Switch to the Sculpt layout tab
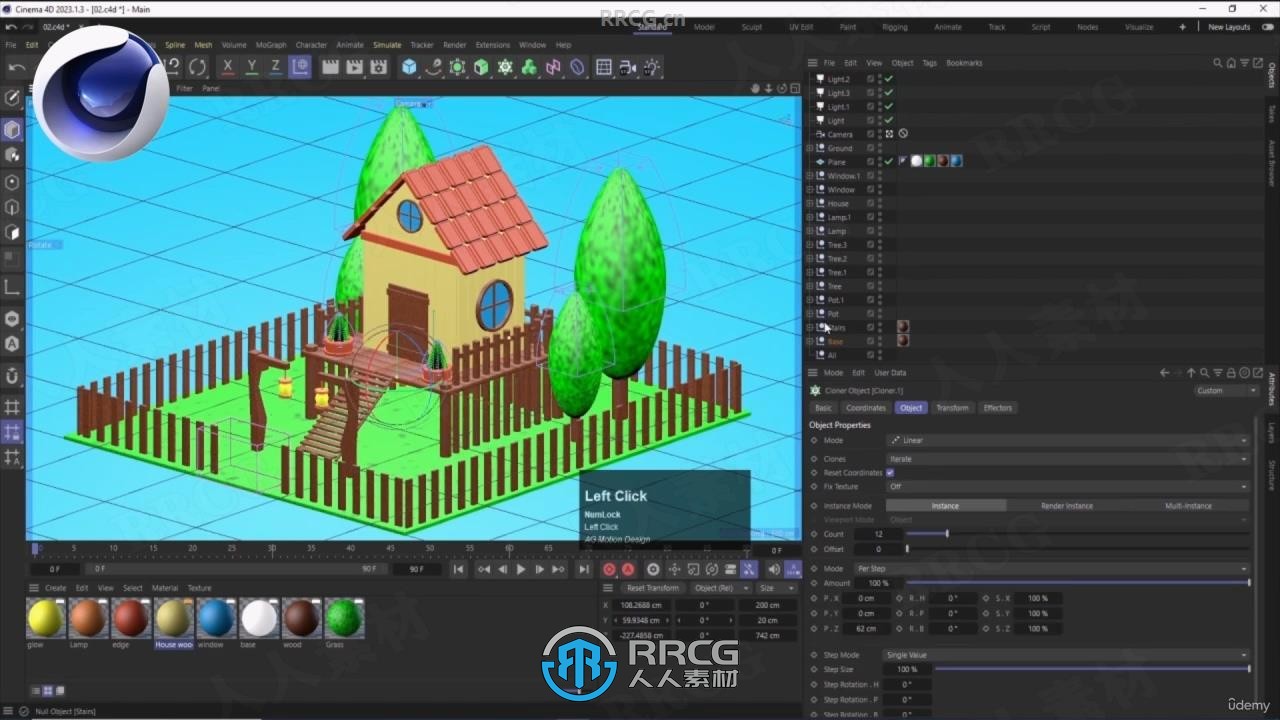The image size is (1280, 720). point(751,27)
